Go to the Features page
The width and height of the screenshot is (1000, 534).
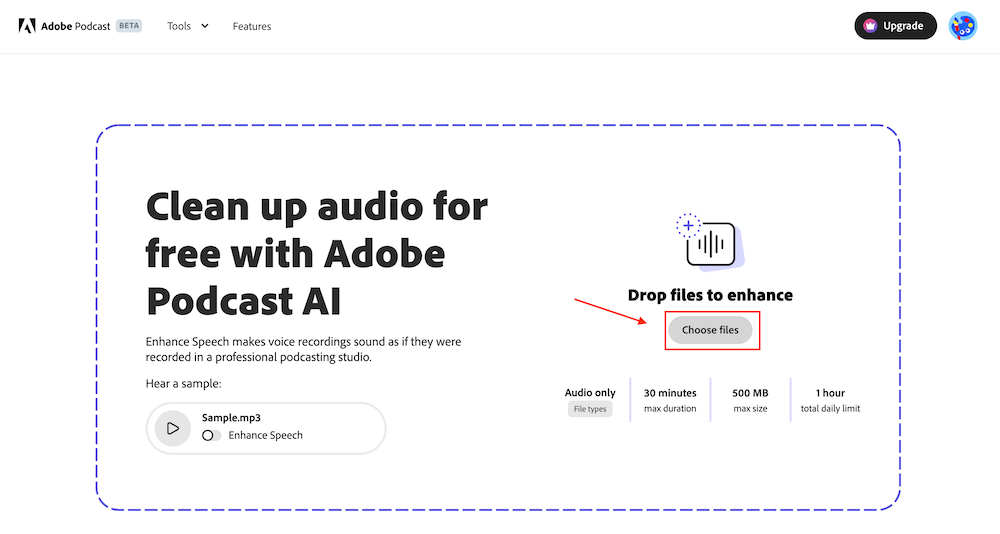point(252,26)
